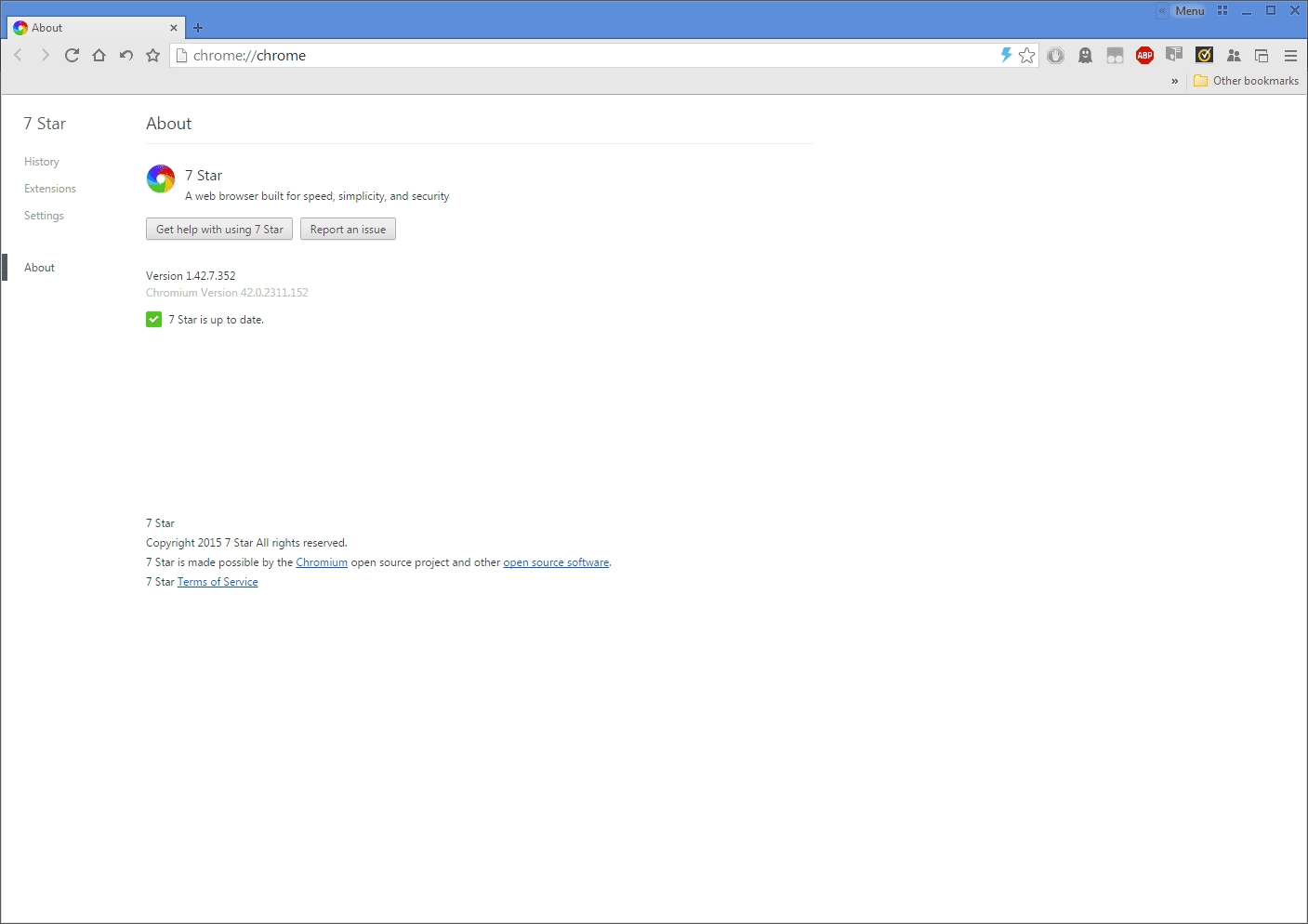
Task: Open the home page
Action: tap(99, 56)
